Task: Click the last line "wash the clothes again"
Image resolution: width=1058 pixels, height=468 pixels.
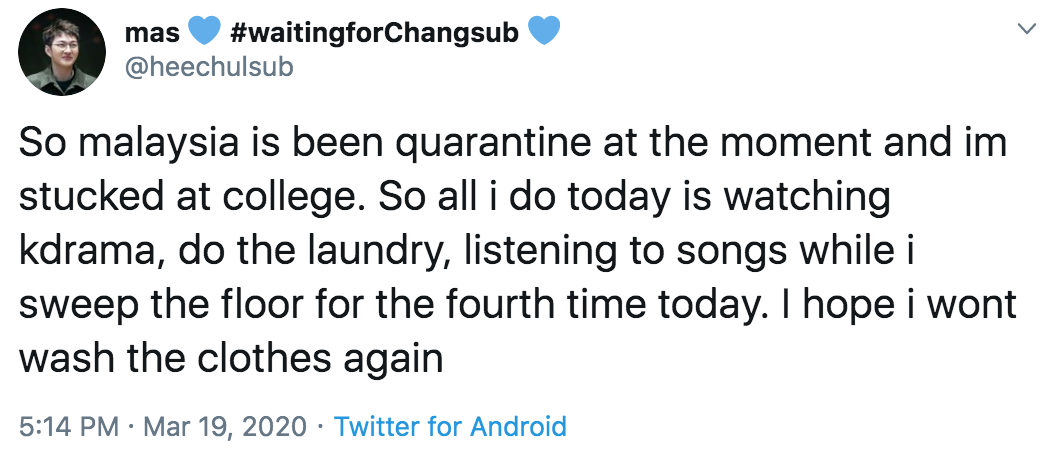Action: coord(230,359)
